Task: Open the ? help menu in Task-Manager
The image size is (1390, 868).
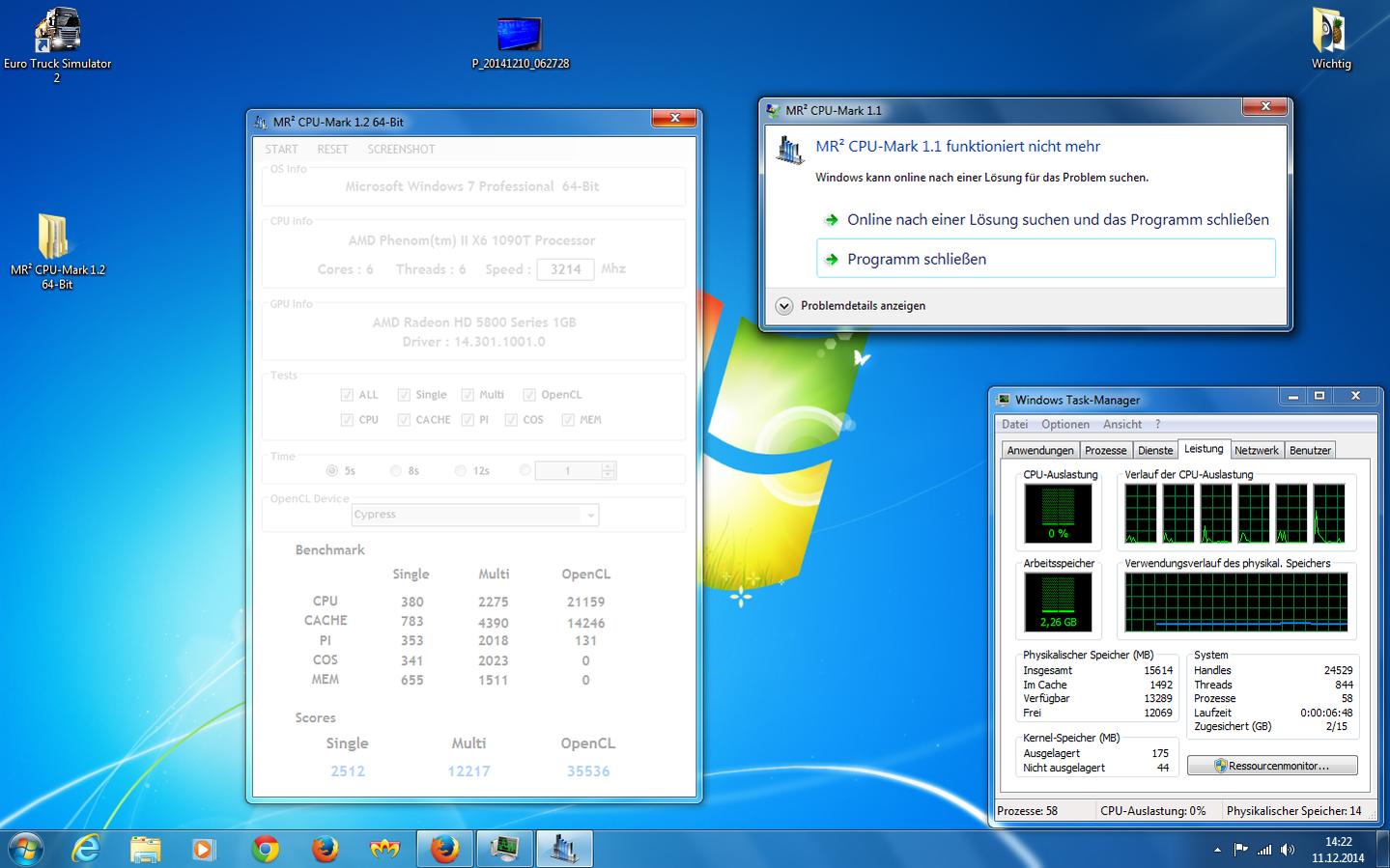Action: tap(1158, 424)
